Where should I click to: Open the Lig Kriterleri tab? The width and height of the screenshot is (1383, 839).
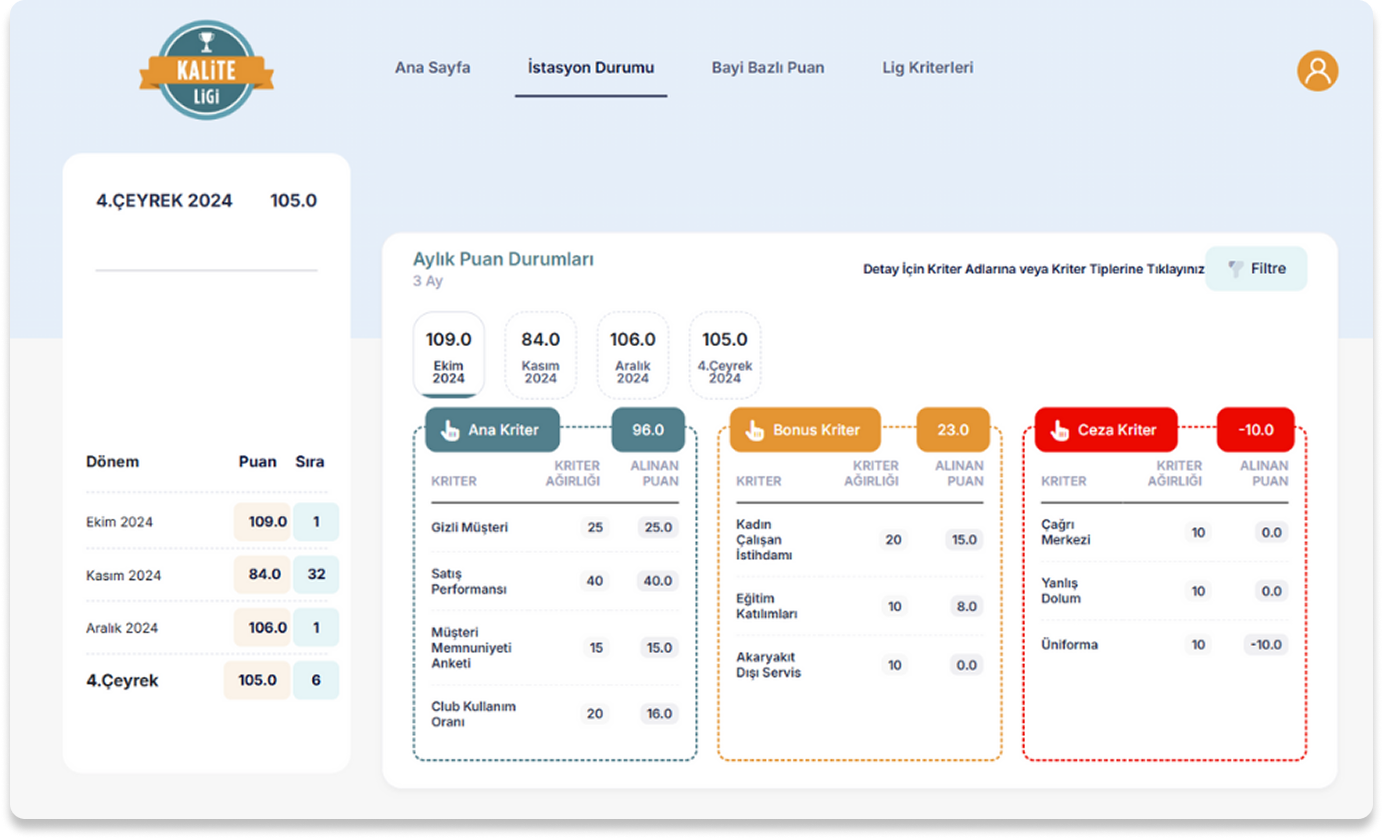(x=927, y=68)
